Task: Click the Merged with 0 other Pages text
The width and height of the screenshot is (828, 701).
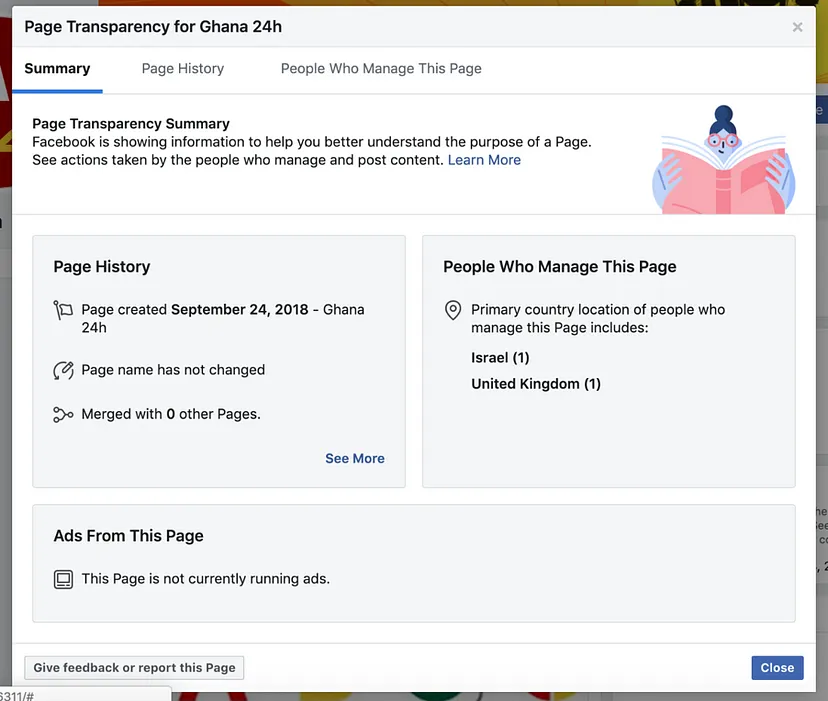Action: (x=171, y=414)
